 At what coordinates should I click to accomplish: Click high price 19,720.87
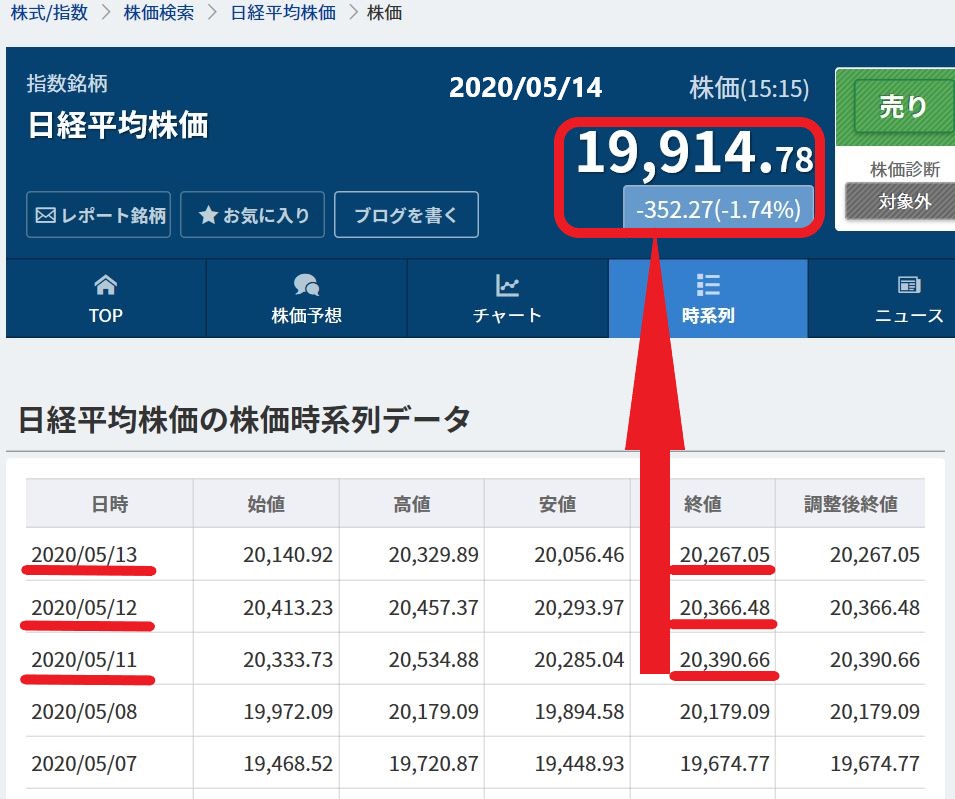click(x=434, y=764)
